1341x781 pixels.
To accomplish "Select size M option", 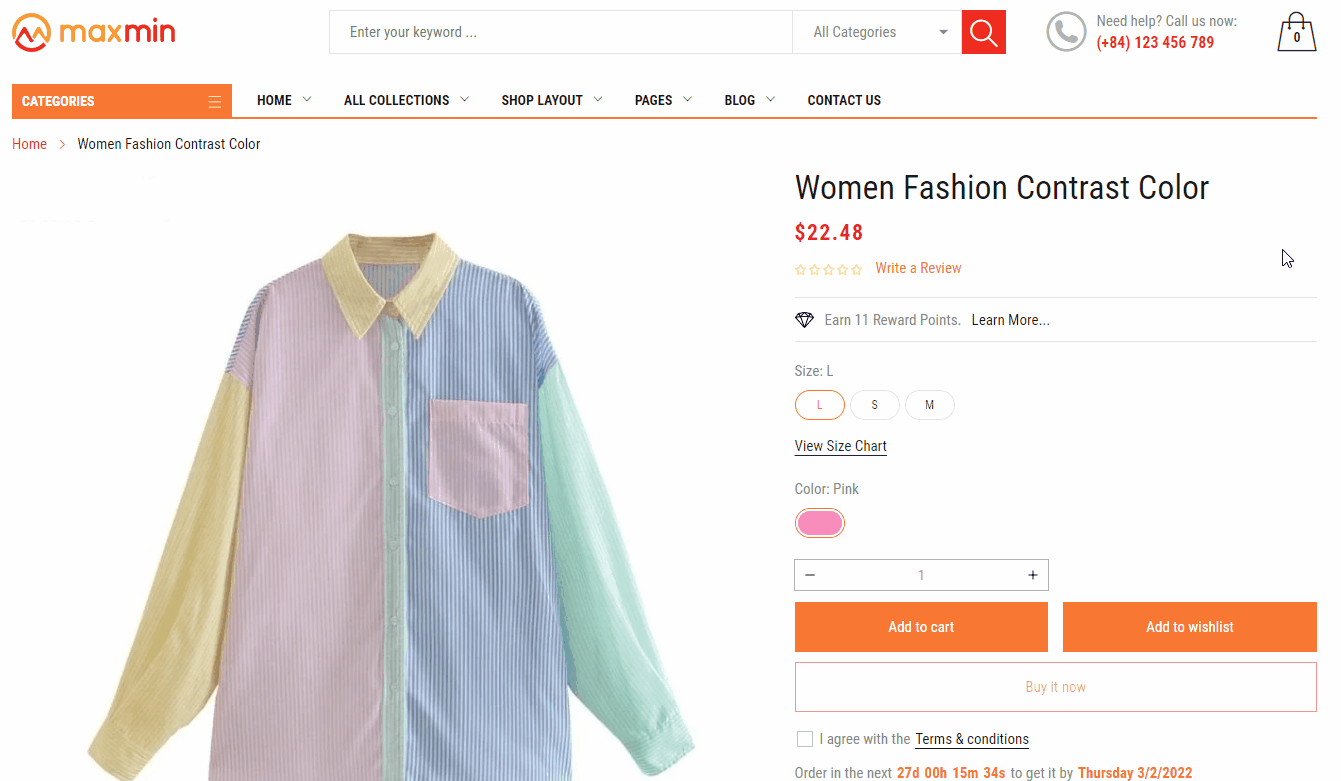I will point(929,405).
